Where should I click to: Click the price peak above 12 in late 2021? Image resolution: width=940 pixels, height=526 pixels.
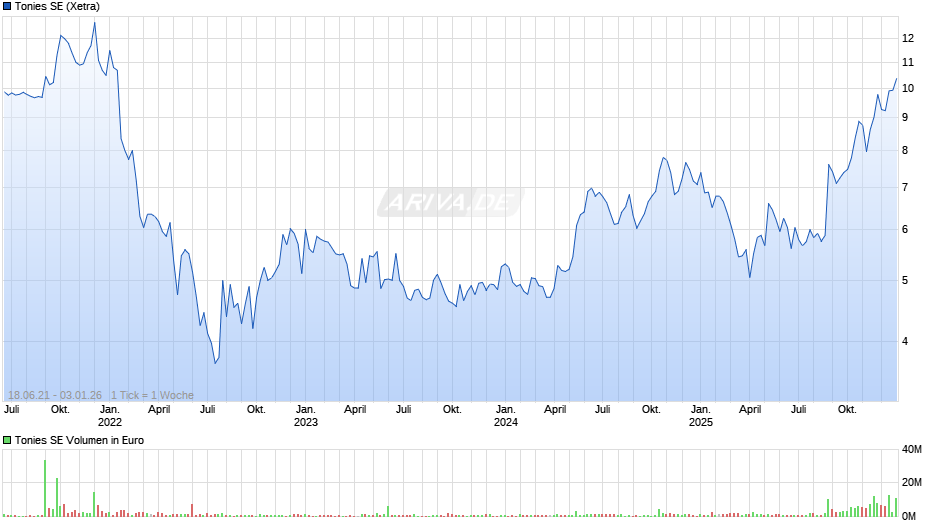[x=95, y=23]
